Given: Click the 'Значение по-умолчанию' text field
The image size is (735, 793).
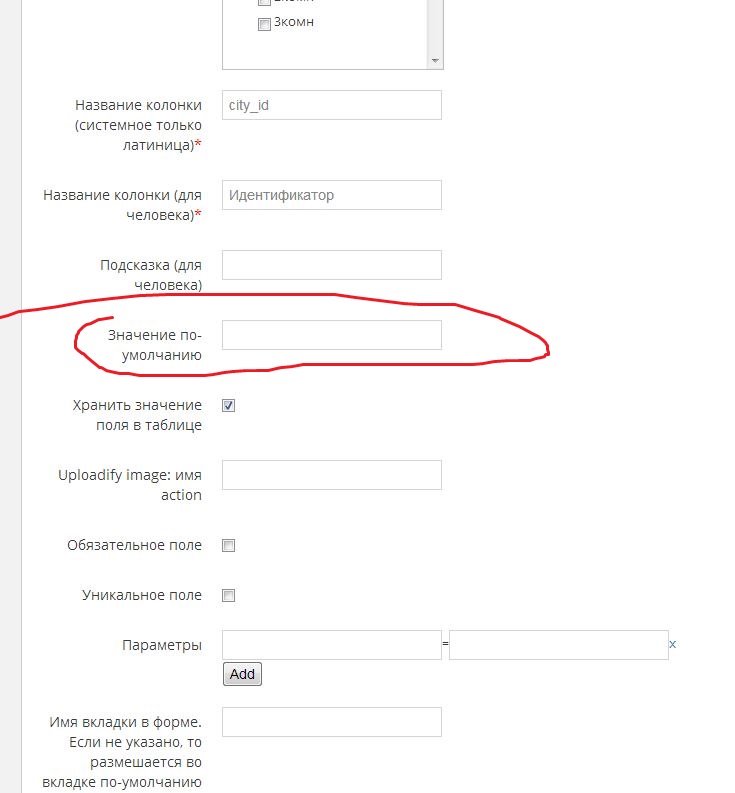Looking at the screenshot, I should [331, 335].
